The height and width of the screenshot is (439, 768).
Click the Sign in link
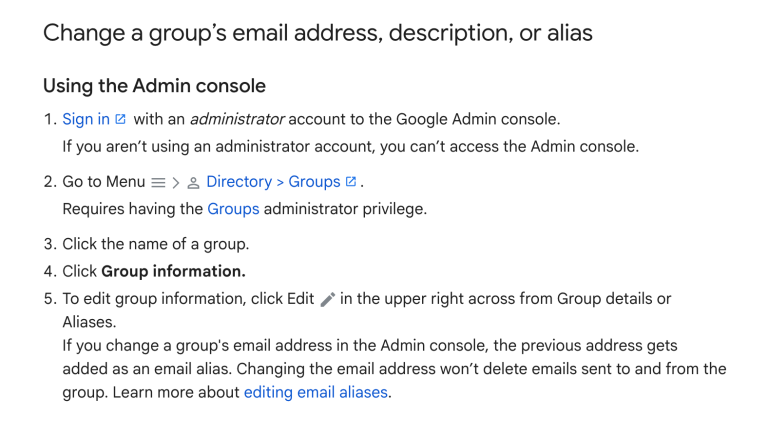tap(86, 119)
